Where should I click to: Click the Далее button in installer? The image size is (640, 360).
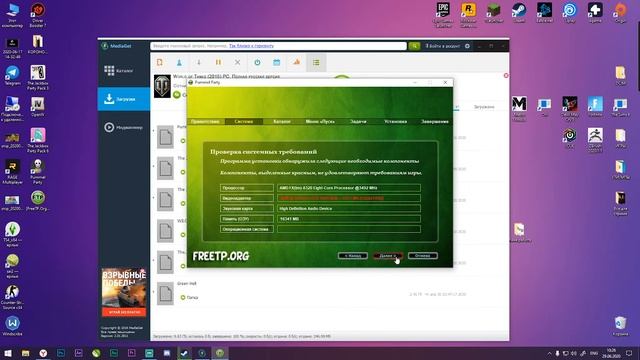point(388,256)
